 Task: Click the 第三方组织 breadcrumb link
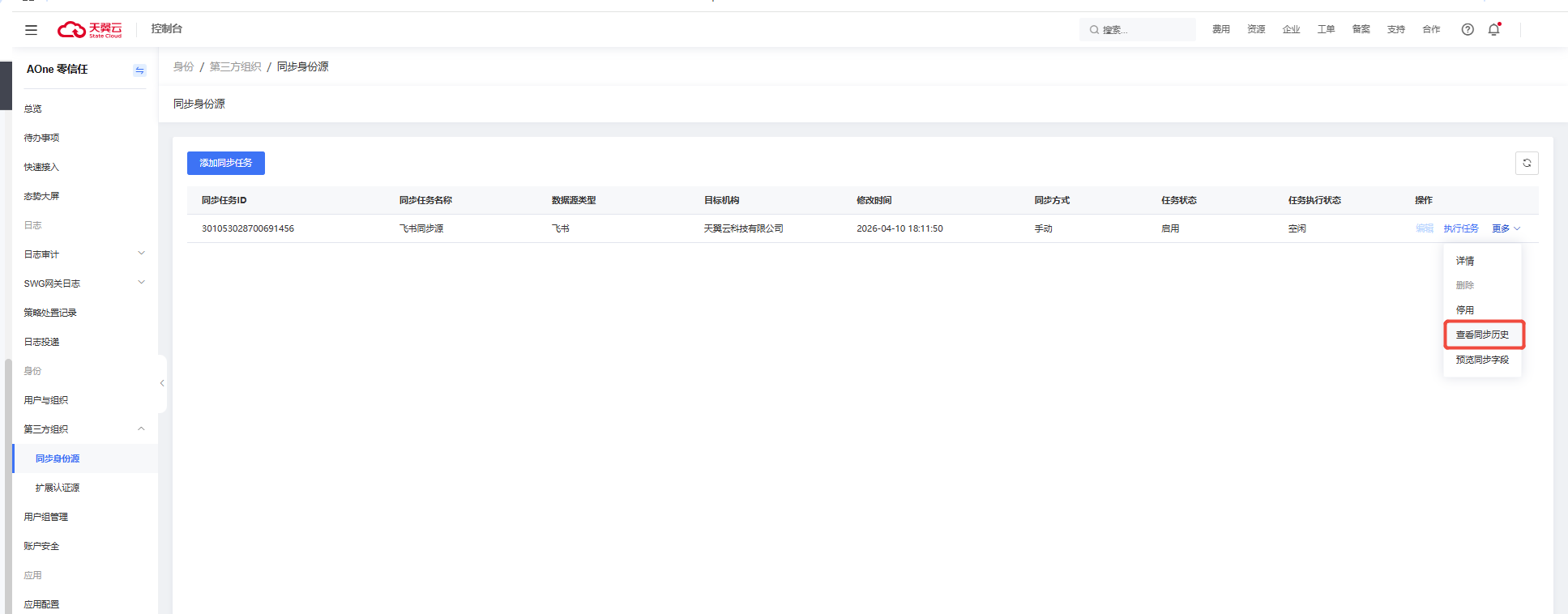(x=235, y=66)
